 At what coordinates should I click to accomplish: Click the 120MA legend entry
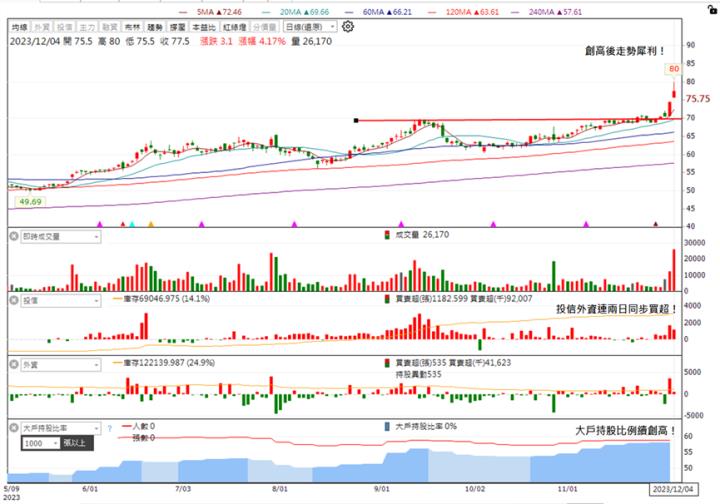coord(463,12)
